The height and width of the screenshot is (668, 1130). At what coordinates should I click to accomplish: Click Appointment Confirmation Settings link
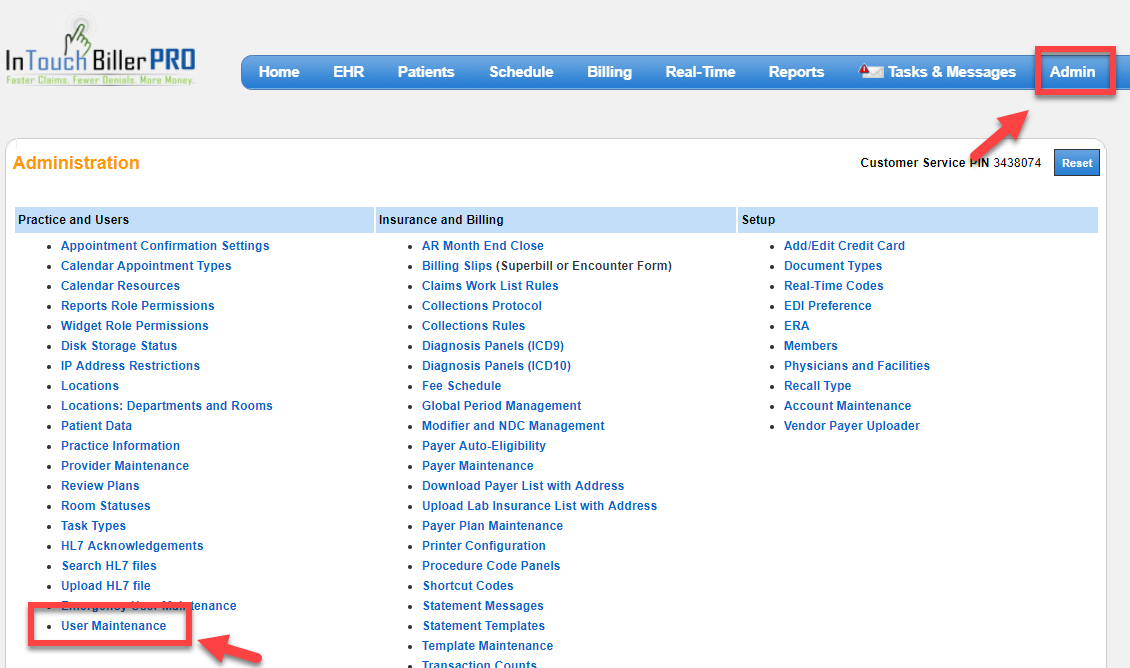(165, 246)
